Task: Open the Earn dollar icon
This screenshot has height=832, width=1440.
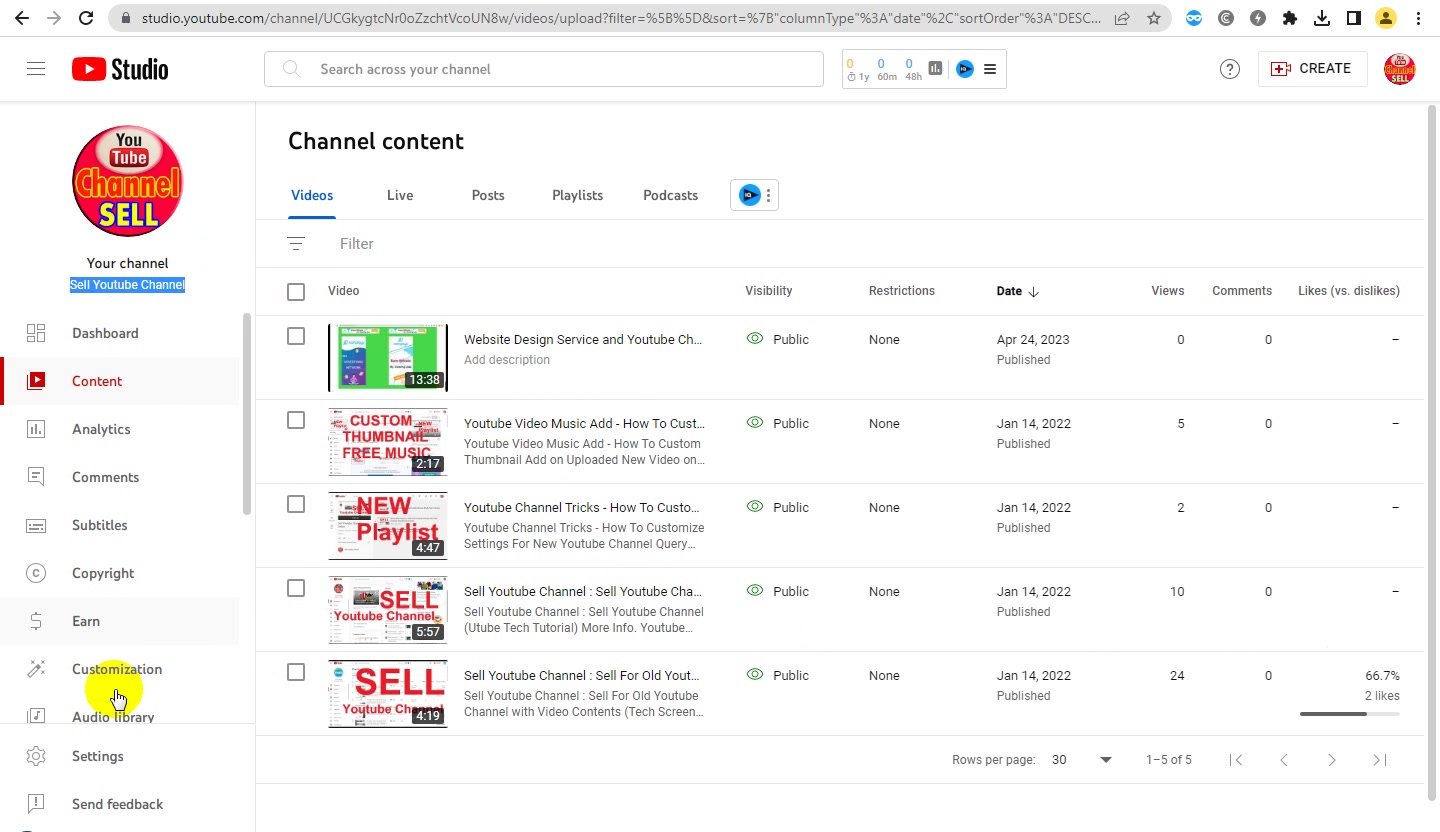Action: [x=36, y=621]
